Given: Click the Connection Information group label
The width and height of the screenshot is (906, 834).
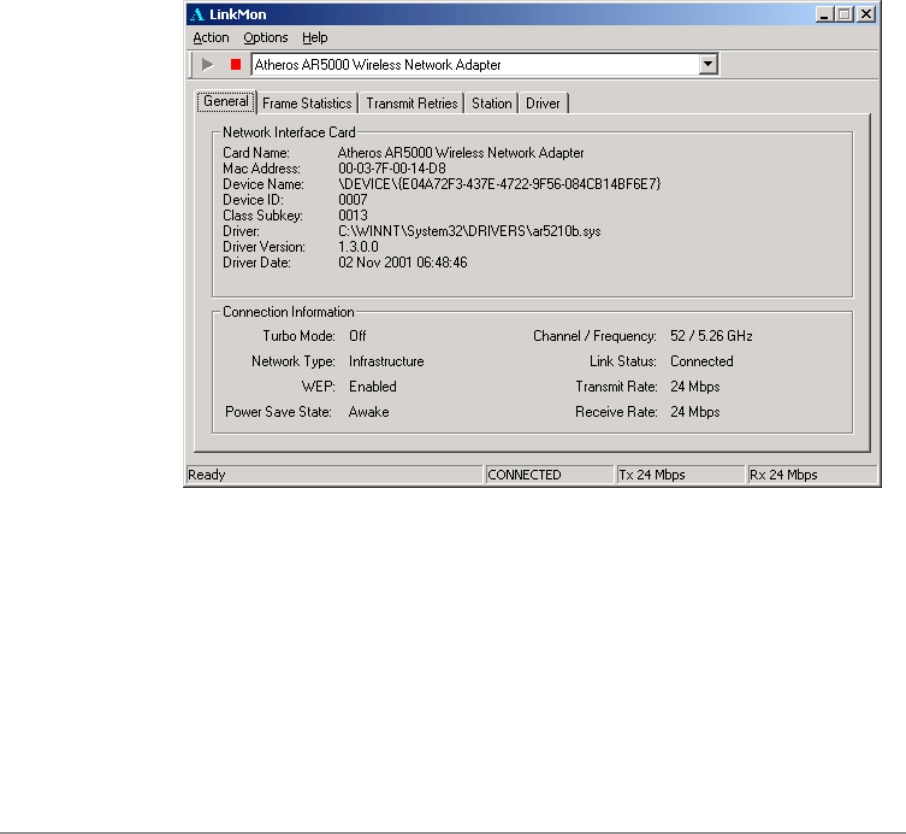Looking at the screenshot, I should pyautogui.click(x=288, y=312).
